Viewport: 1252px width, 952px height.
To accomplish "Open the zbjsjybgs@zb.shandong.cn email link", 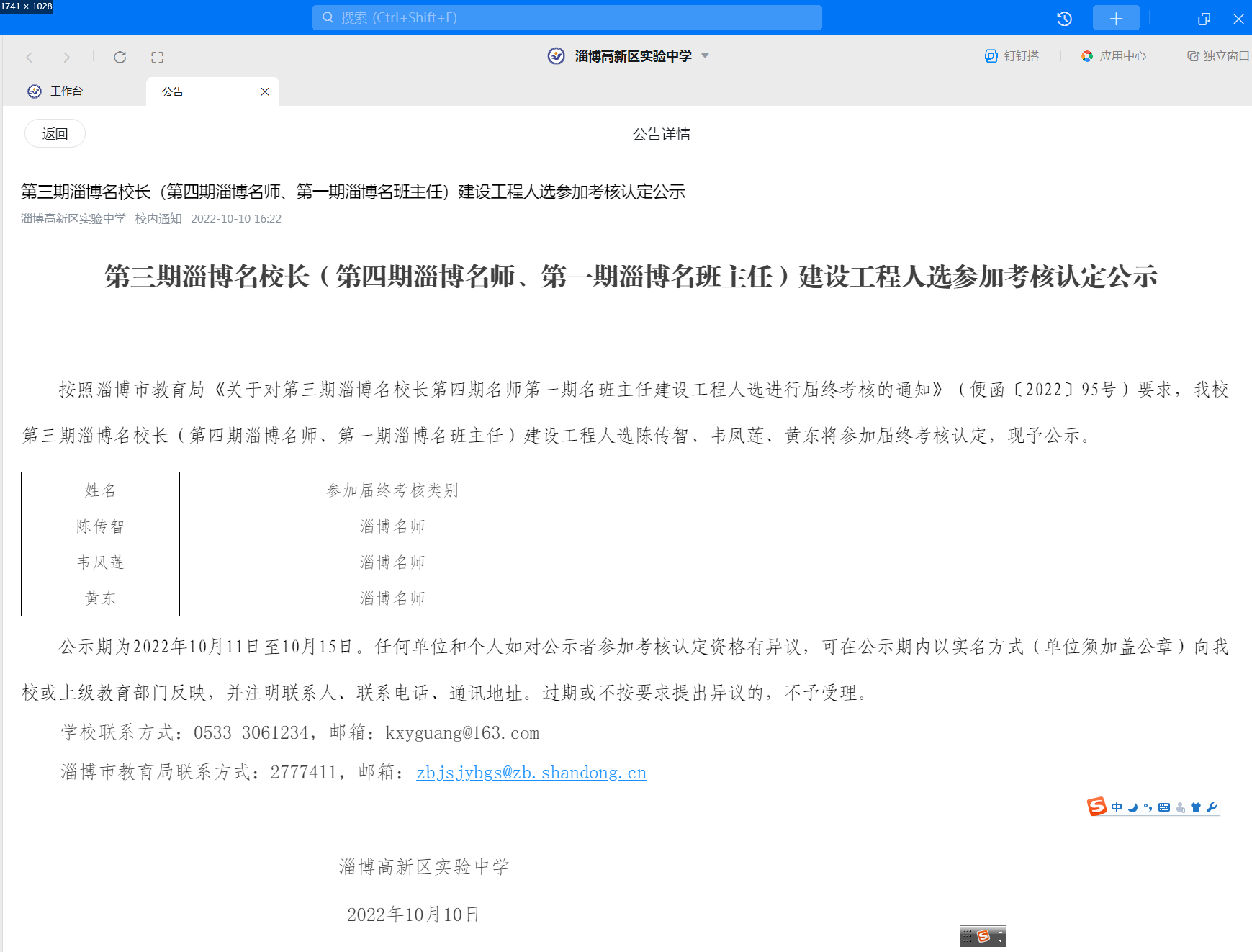I will [531, 773].
